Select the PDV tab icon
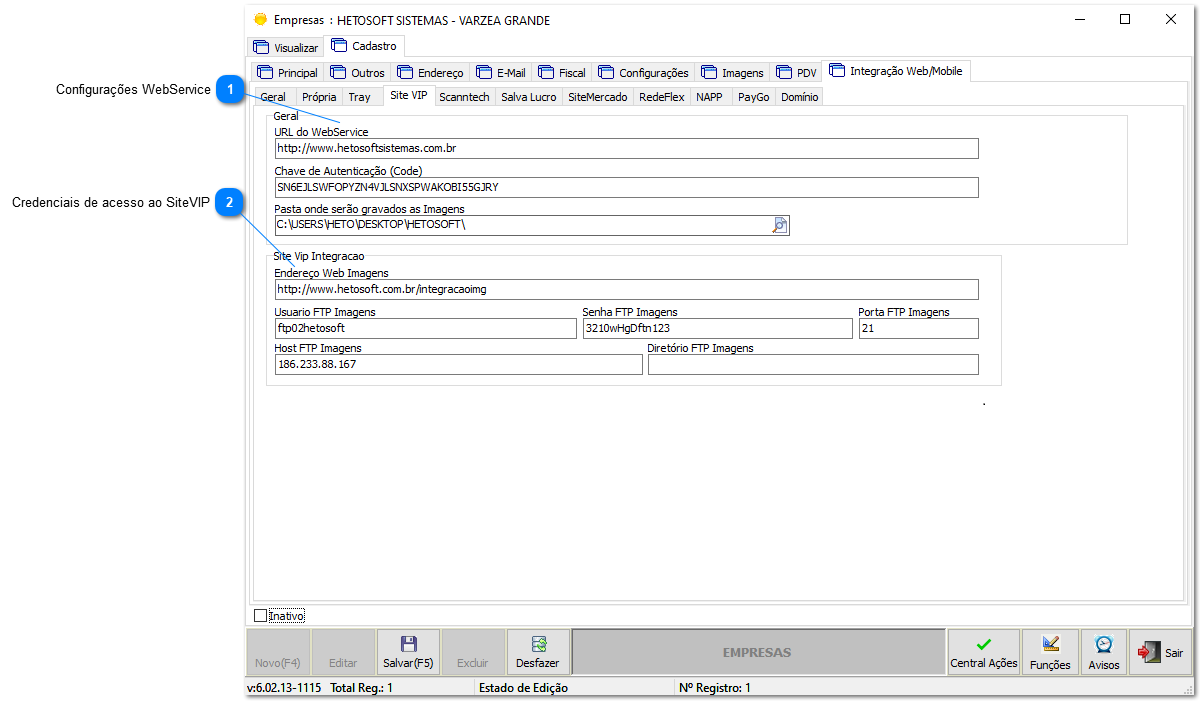 787,71
